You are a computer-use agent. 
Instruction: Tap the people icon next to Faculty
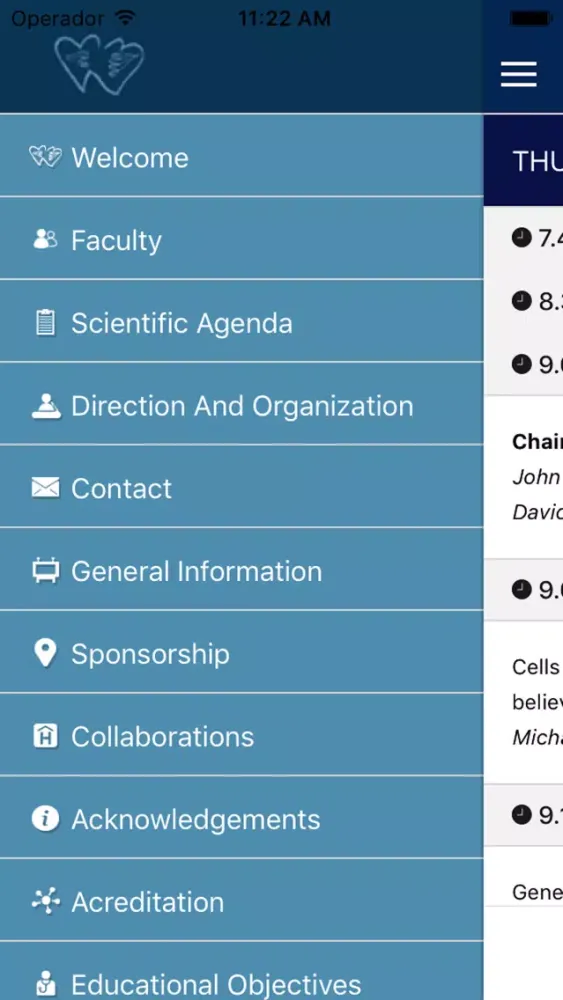pyautogui.click(x=45, y=240)
